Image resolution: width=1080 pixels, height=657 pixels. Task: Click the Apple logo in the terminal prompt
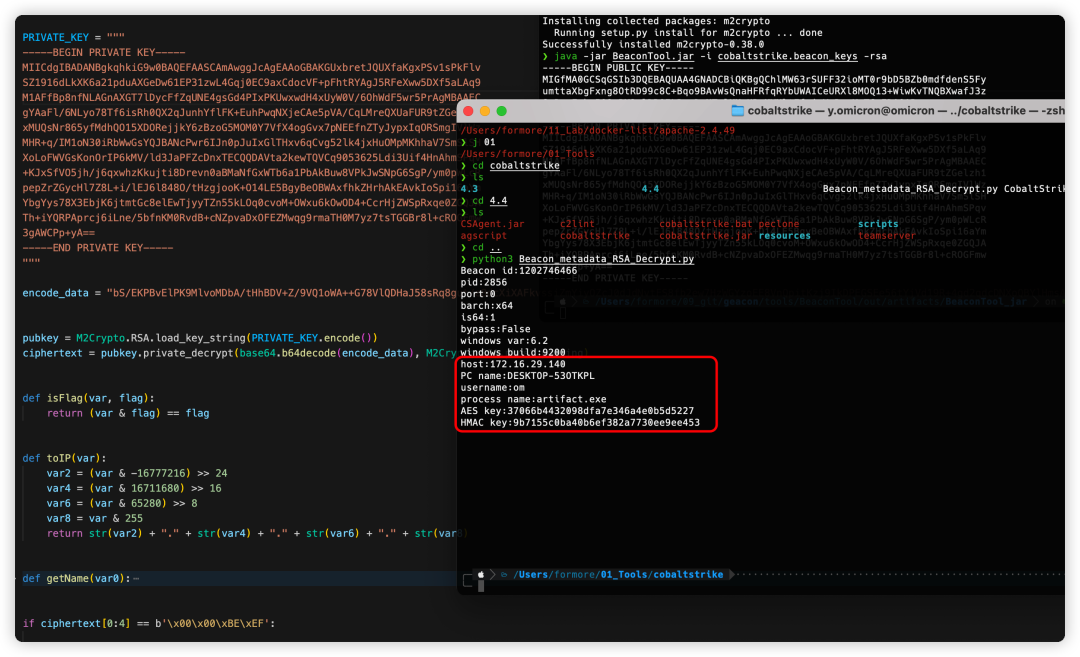481,574
